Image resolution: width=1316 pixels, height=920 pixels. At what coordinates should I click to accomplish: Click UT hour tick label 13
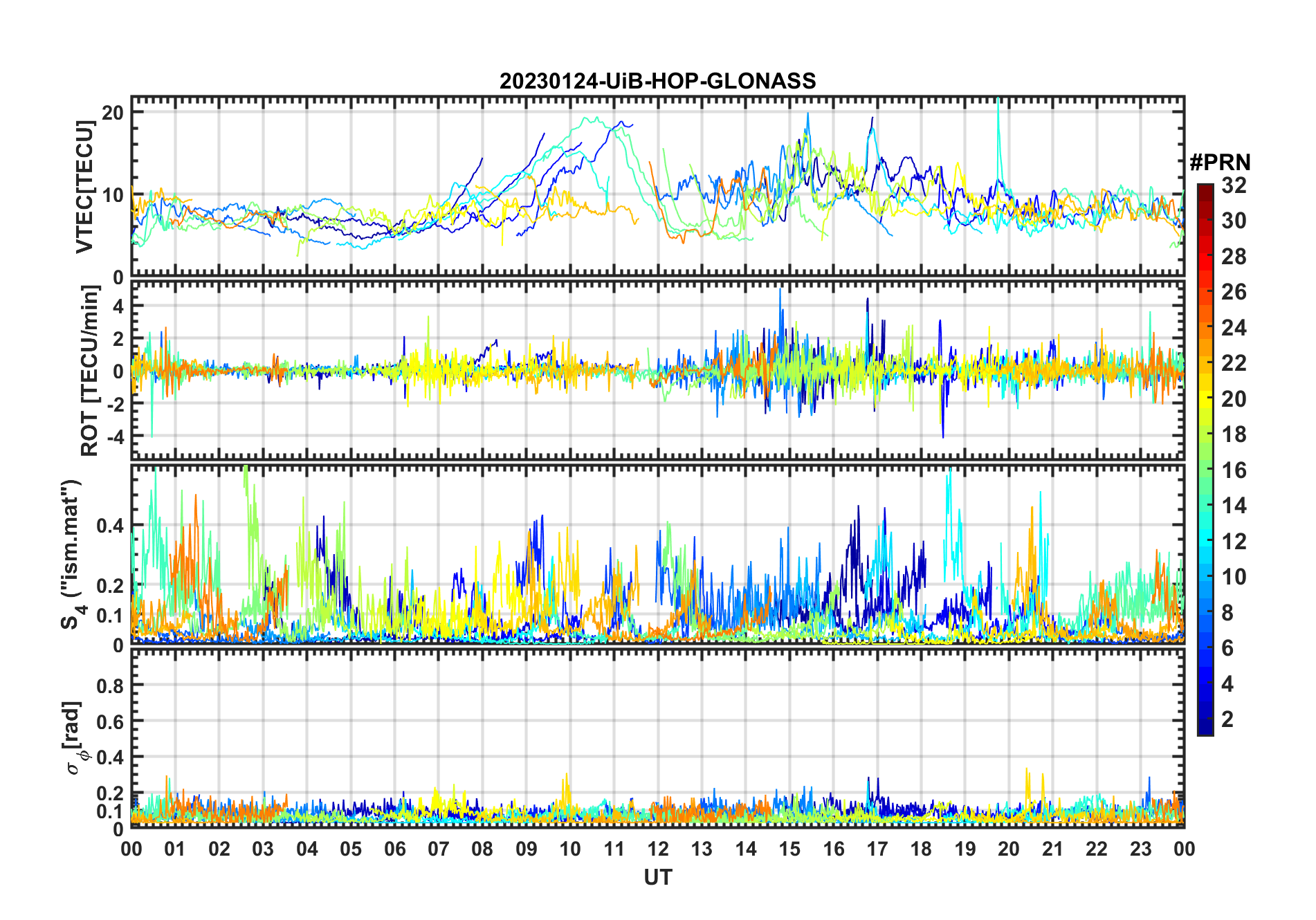pos(702,849)
